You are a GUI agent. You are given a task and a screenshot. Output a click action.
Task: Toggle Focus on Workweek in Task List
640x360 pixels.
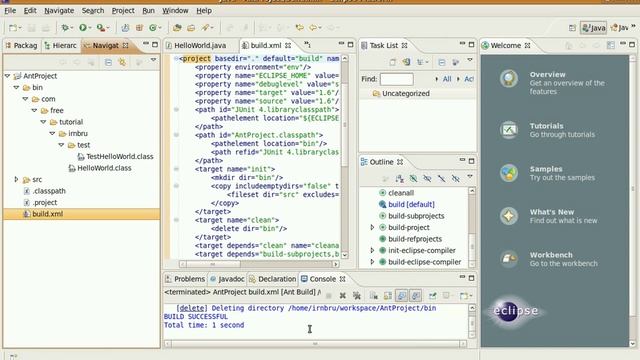tap(456, 62)
